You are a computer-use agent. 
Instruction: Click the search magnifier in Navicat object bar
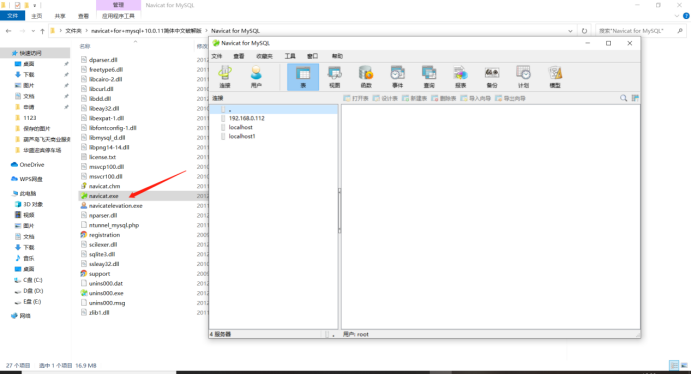click(x=623, y=98)
